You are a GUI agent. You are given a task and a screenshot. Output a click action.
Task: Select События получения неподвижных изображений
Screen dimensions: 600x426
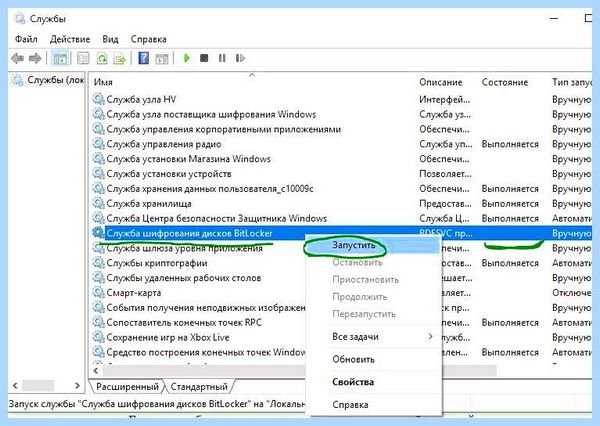point(206,307)
